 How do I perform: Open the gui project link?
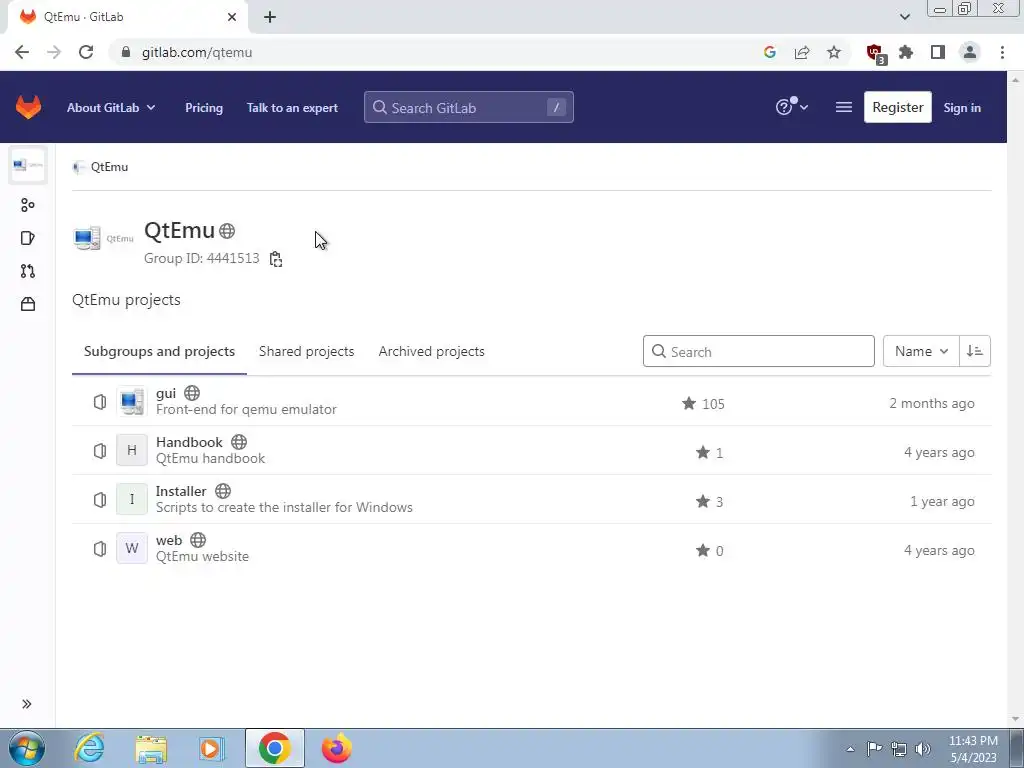point(166,393)
